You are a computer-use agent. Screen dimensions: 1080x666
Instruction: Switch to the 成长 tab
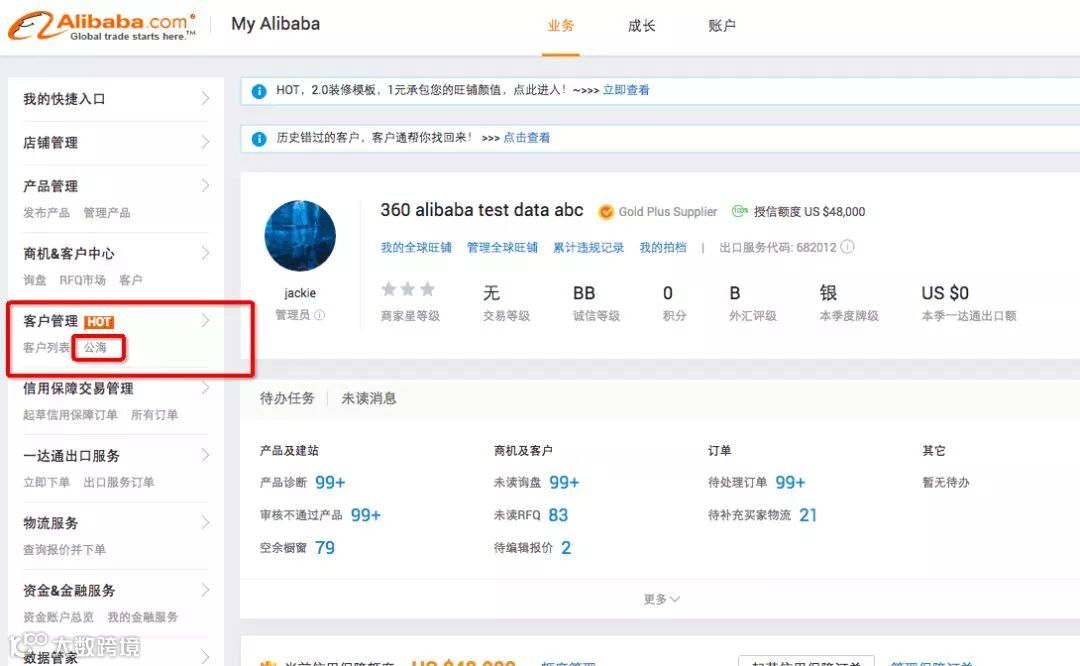coord(641,26)
